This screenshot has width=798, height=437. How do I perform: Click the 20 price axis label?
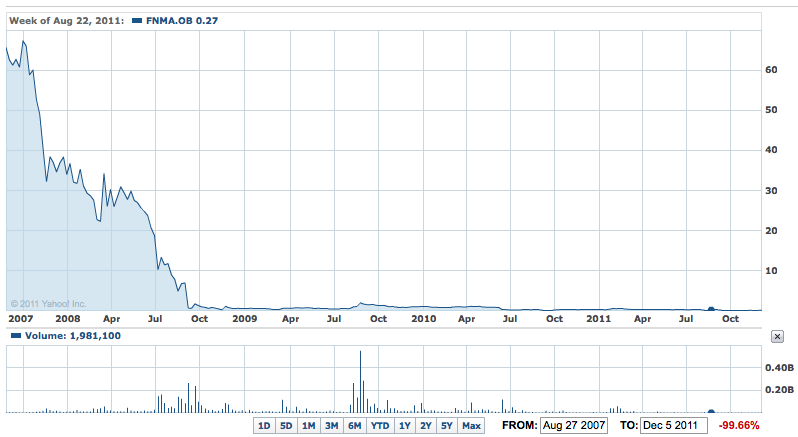(x=771, y=230)
